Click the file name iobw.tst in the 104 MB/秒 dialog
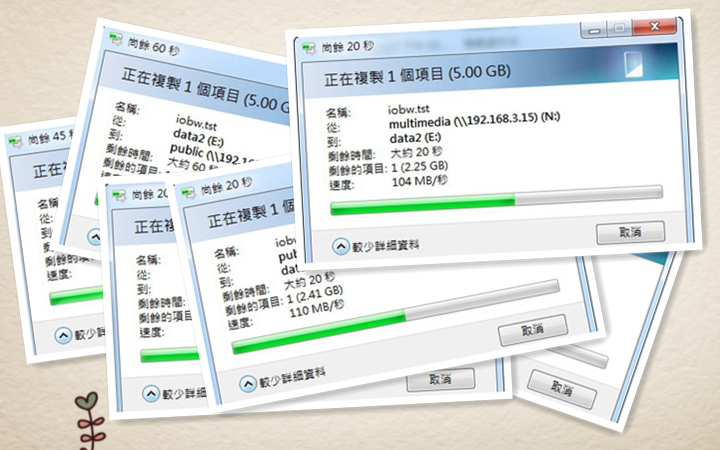The image size is (720, 450). 408,109
